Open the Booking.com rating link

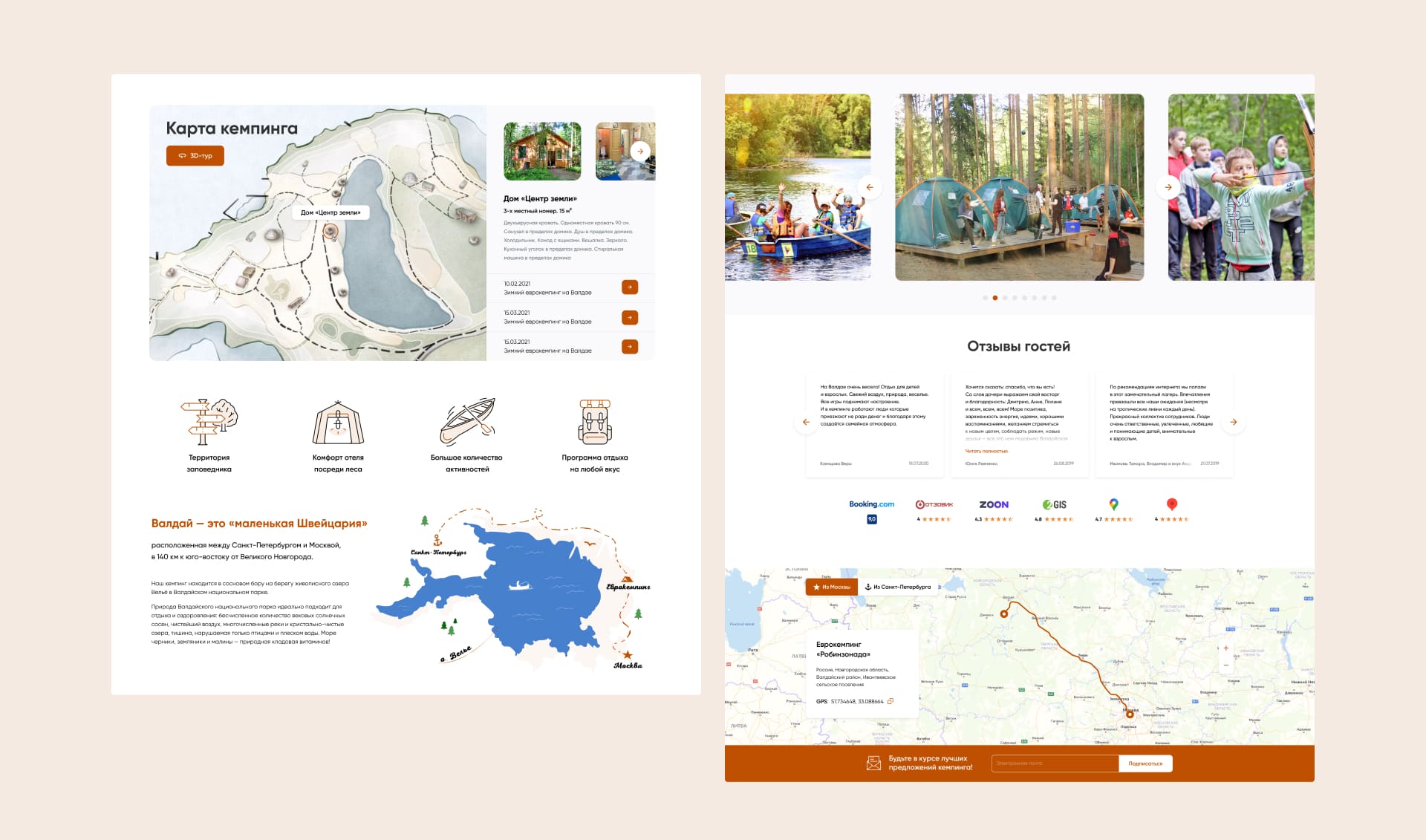coord(871,504)
